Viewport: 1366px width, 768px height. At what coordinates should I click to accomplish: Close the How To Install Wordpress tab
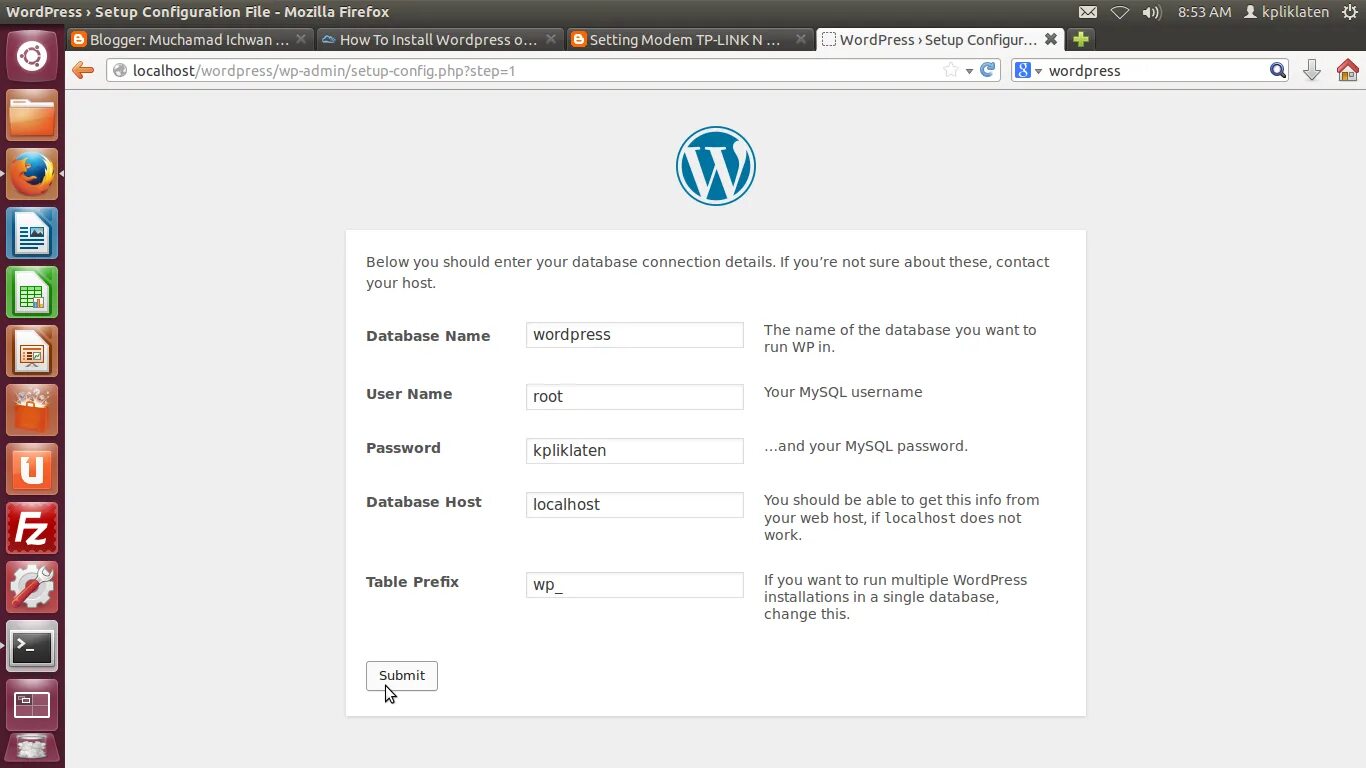551,40
